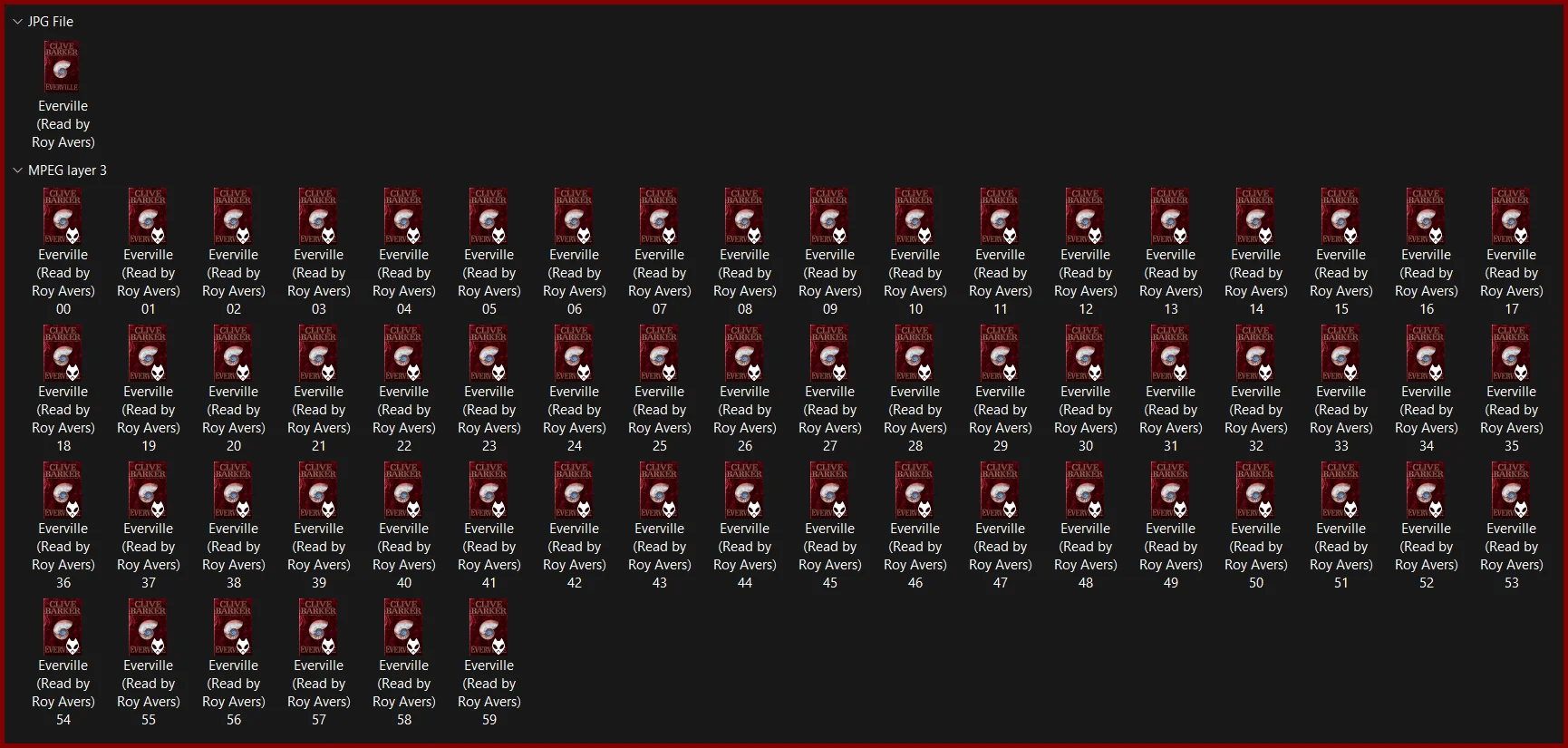Select the Everville 46 MP3 file icon

(x=915, y=490)
